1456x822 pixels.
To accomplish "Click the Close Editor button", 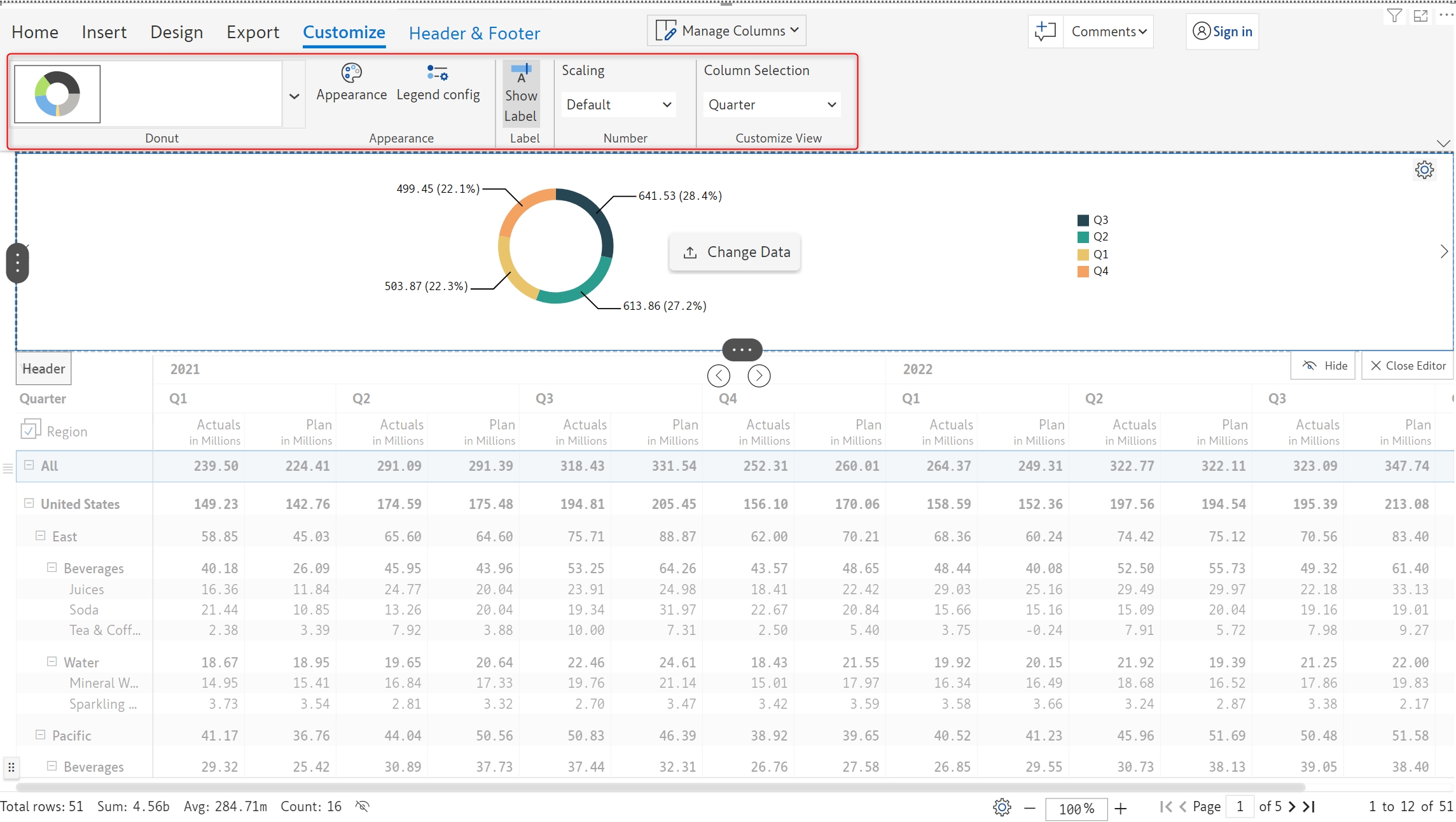I will 1408,366.
